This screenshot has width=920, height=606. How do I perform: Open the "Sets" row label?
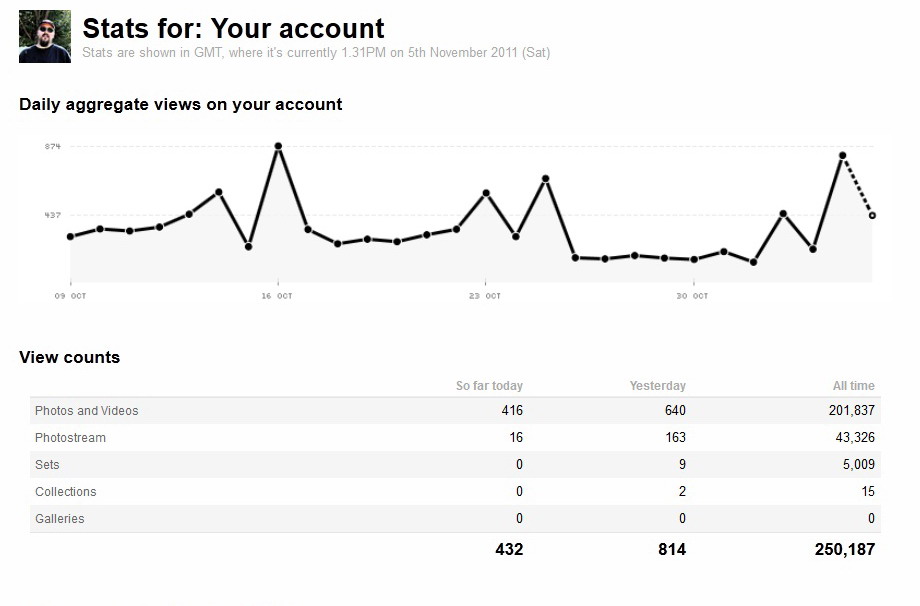click(47, 465)
